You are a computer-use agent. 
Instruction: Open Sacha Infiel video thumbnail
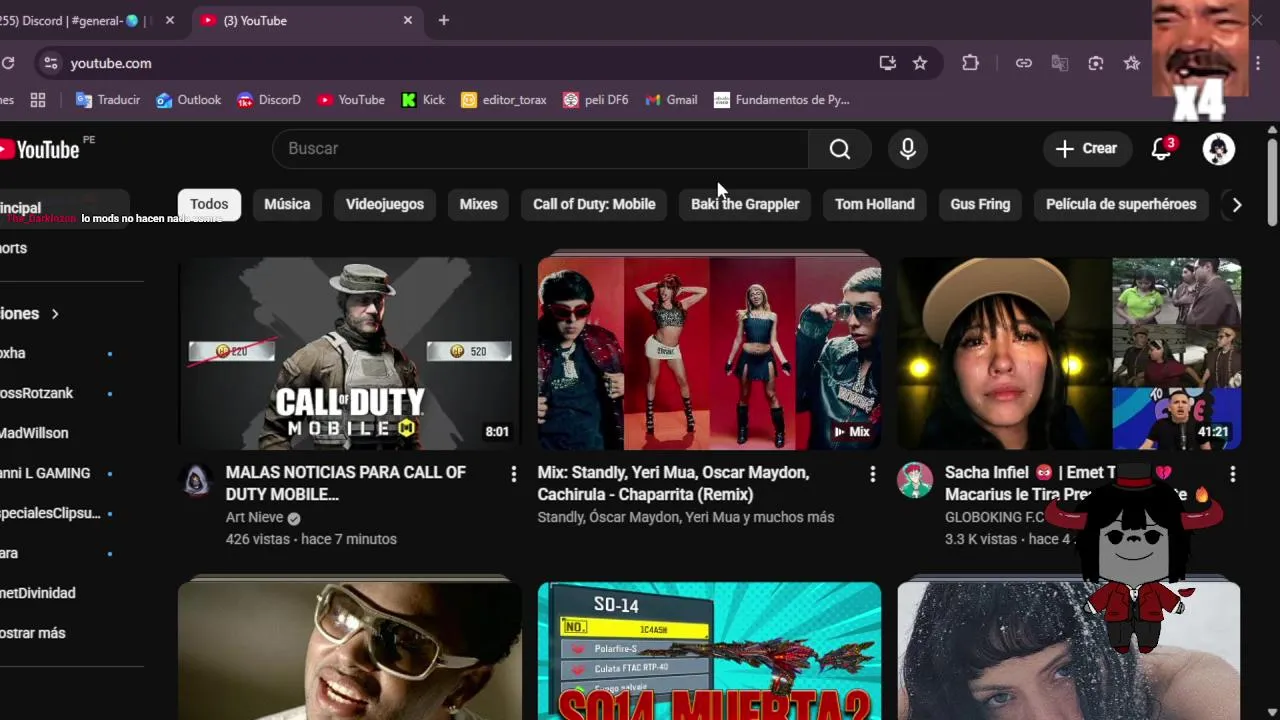1069,353
